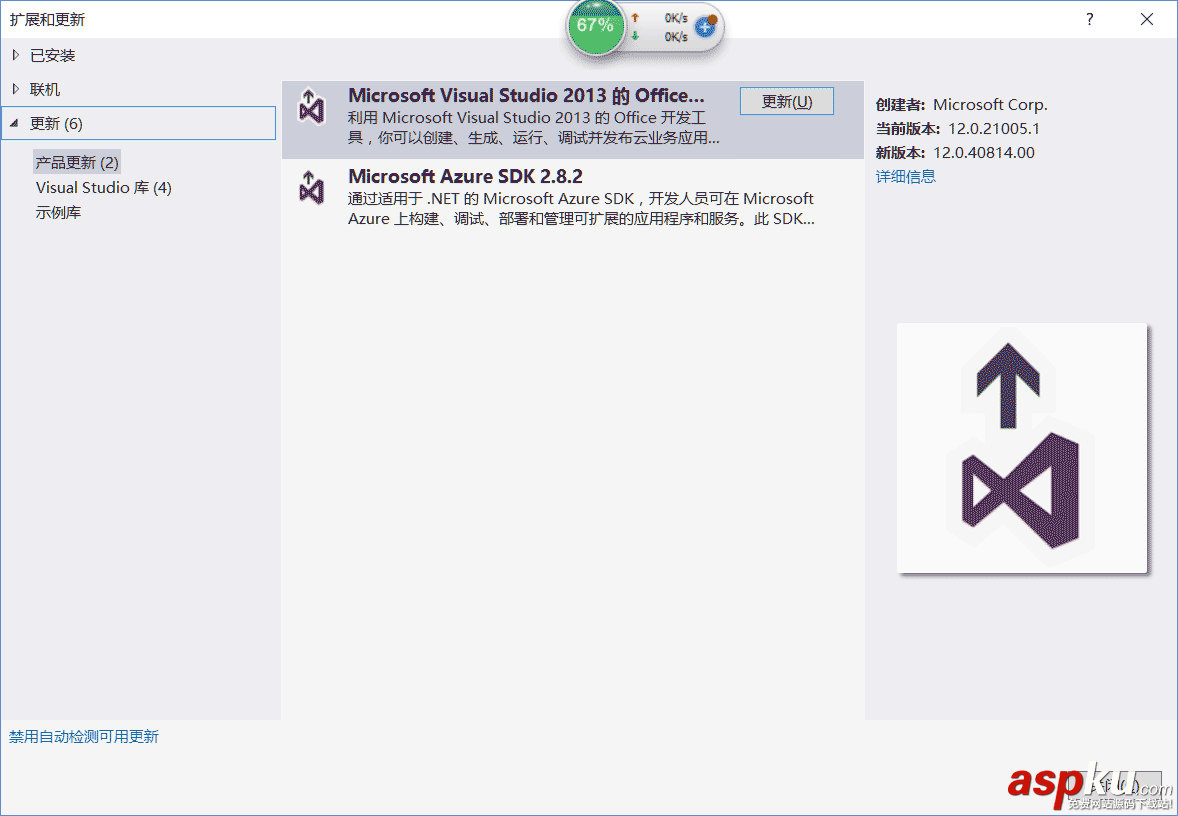
Task: Click the orange upload arrow icon
Action: pyautogui.click(x=633, y=17)
